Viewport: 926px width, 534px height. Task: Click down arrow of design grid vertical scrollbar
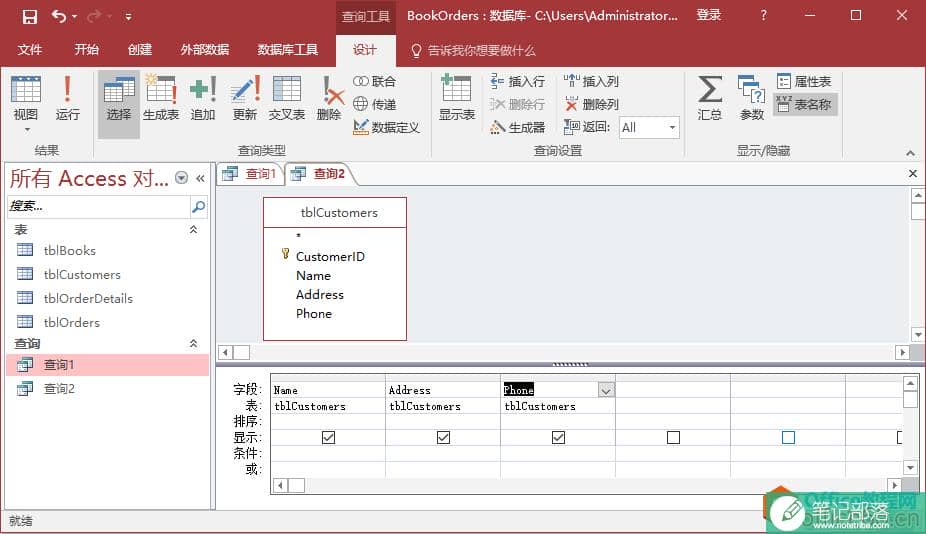click(x=910, y=468)
